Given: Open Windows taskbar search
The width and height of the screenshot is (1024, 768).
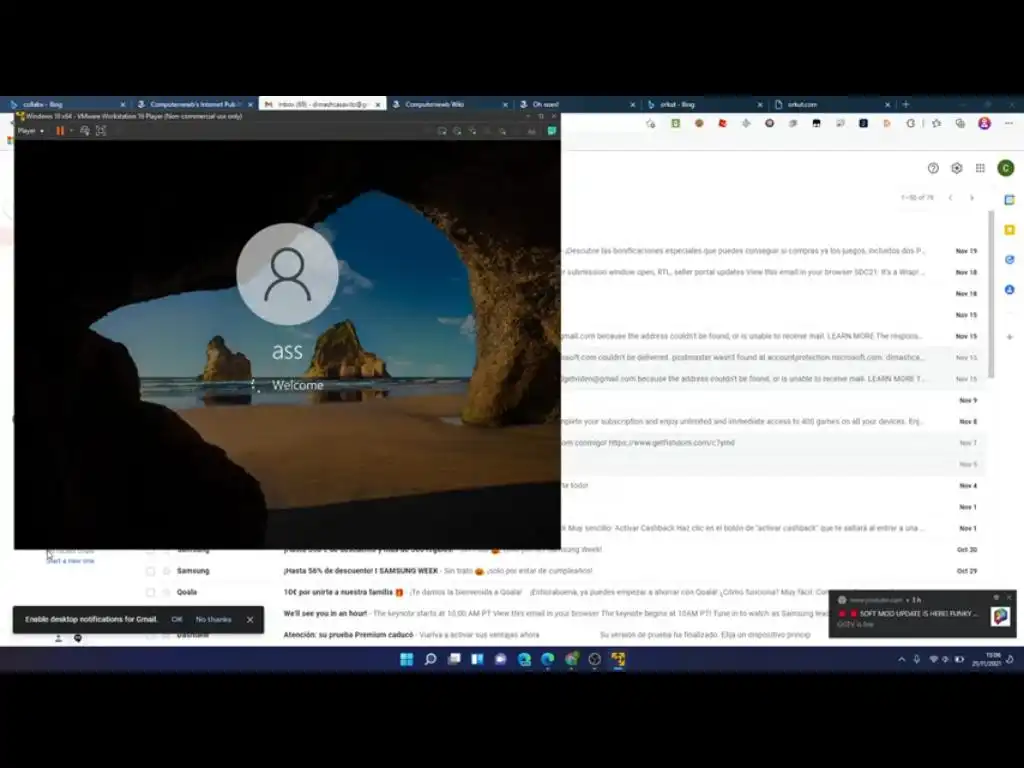Looking at the screenshot, I should pos(430,660).
